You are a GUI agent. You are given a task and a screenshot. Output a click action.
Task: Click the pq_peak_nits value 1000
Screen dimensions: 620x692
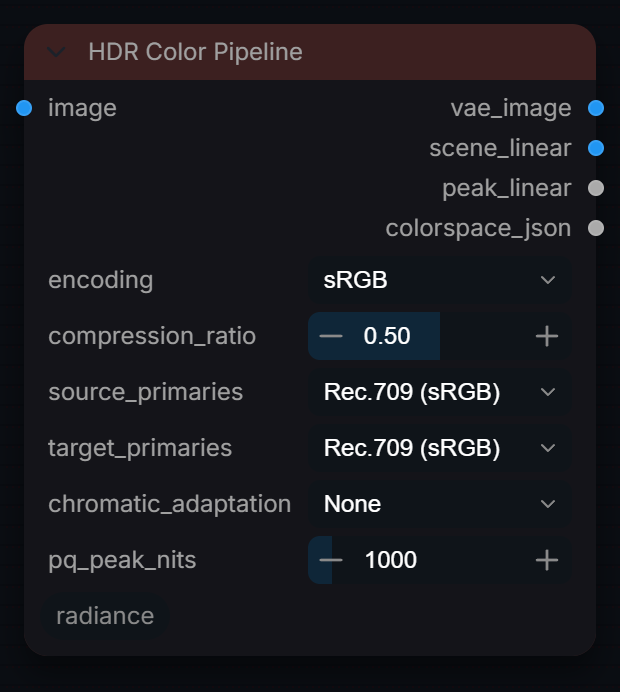click(391, 560)
